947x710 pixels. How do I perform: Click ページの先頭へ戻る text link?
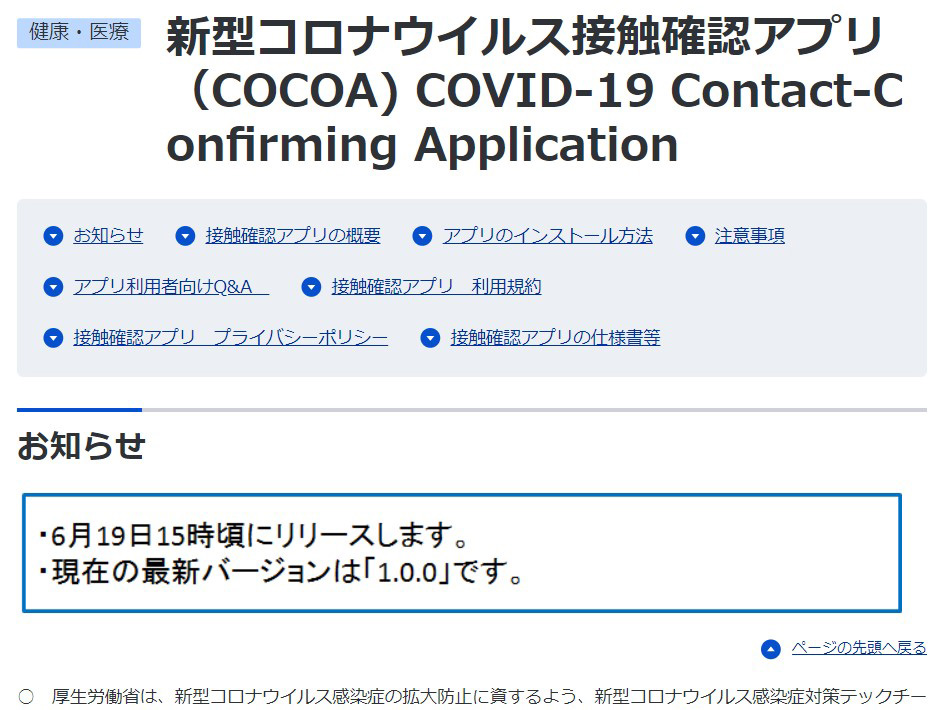pos(858,648)
